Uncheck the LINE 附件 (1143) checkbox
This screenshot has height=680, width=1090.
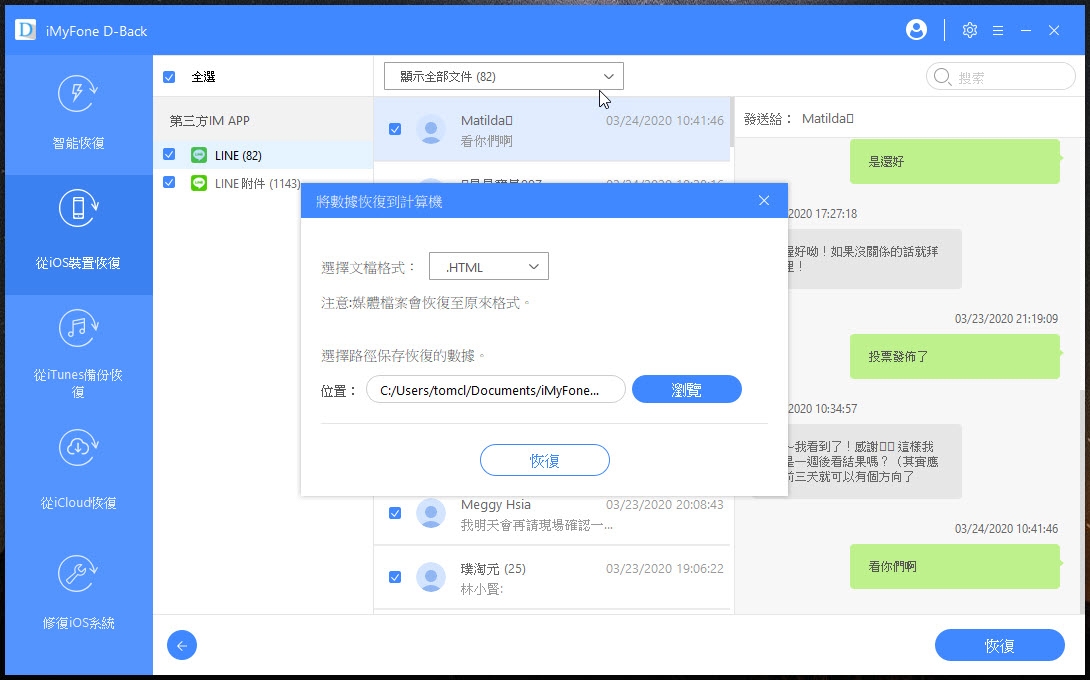pyautogui.click(x=169, y=183)
